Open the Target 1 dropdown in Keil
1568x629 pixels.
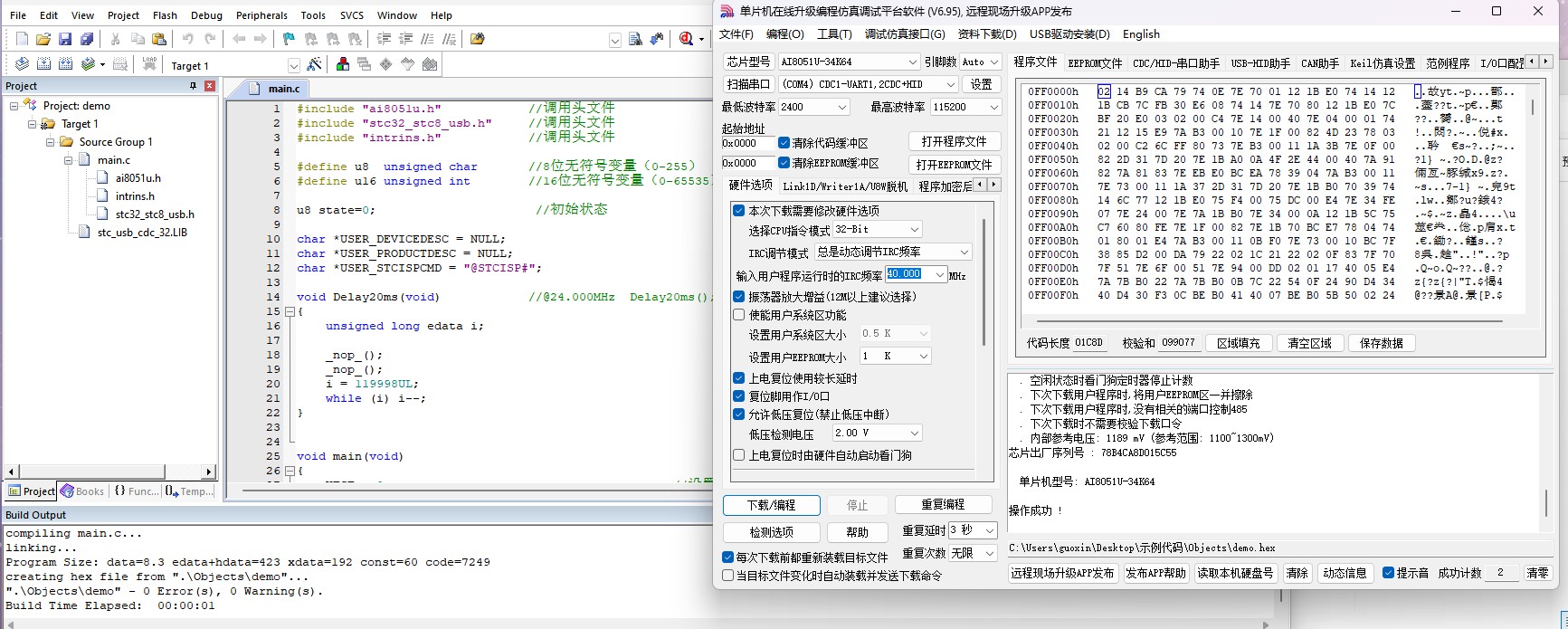293,65
